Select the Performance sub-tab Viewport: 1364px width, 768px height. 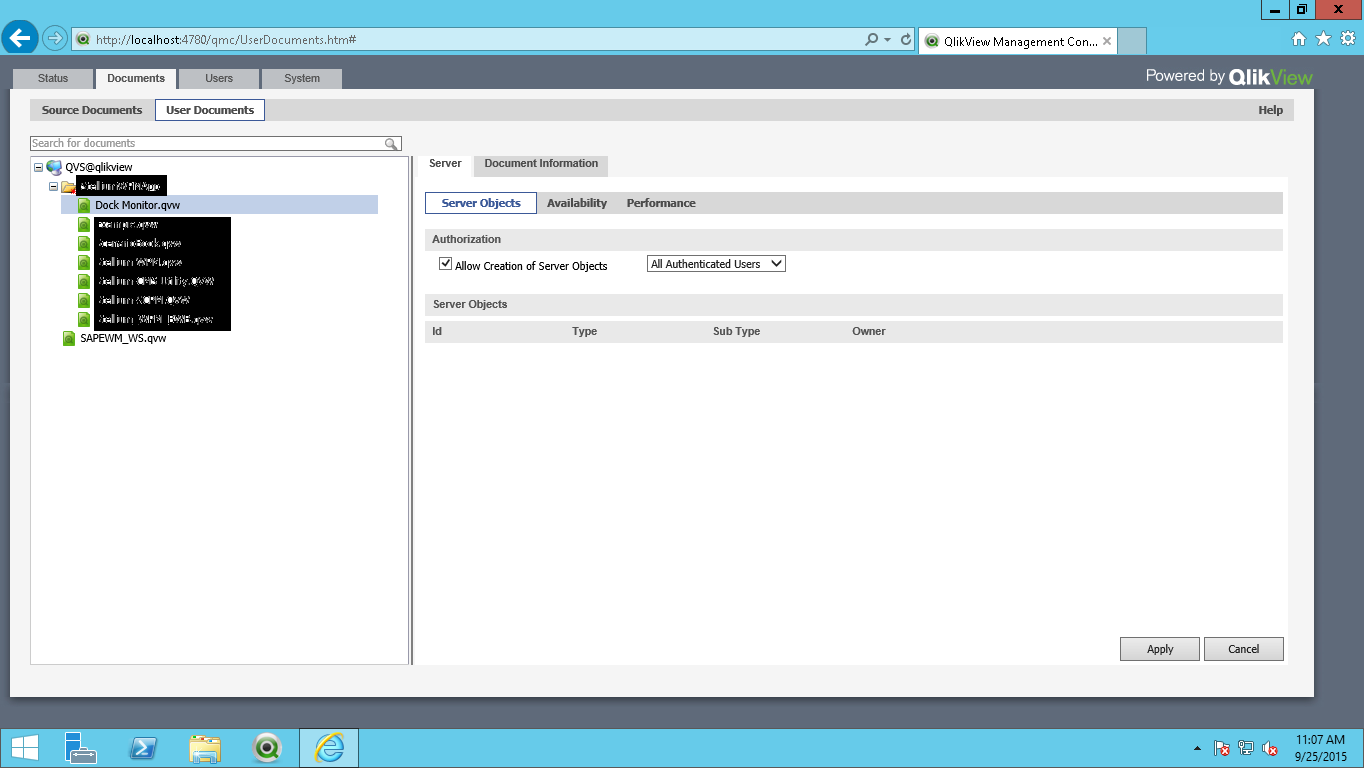pyautogui.click(x=661, y=203)
